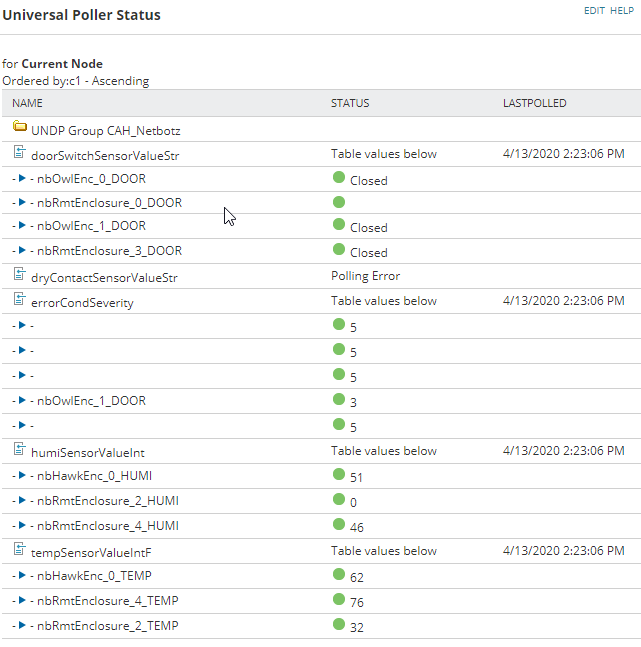Click green status dot for nbOwlEnc_0_DOOR
The height and width of the screenshot is (647, 641).
click(339, 177)
